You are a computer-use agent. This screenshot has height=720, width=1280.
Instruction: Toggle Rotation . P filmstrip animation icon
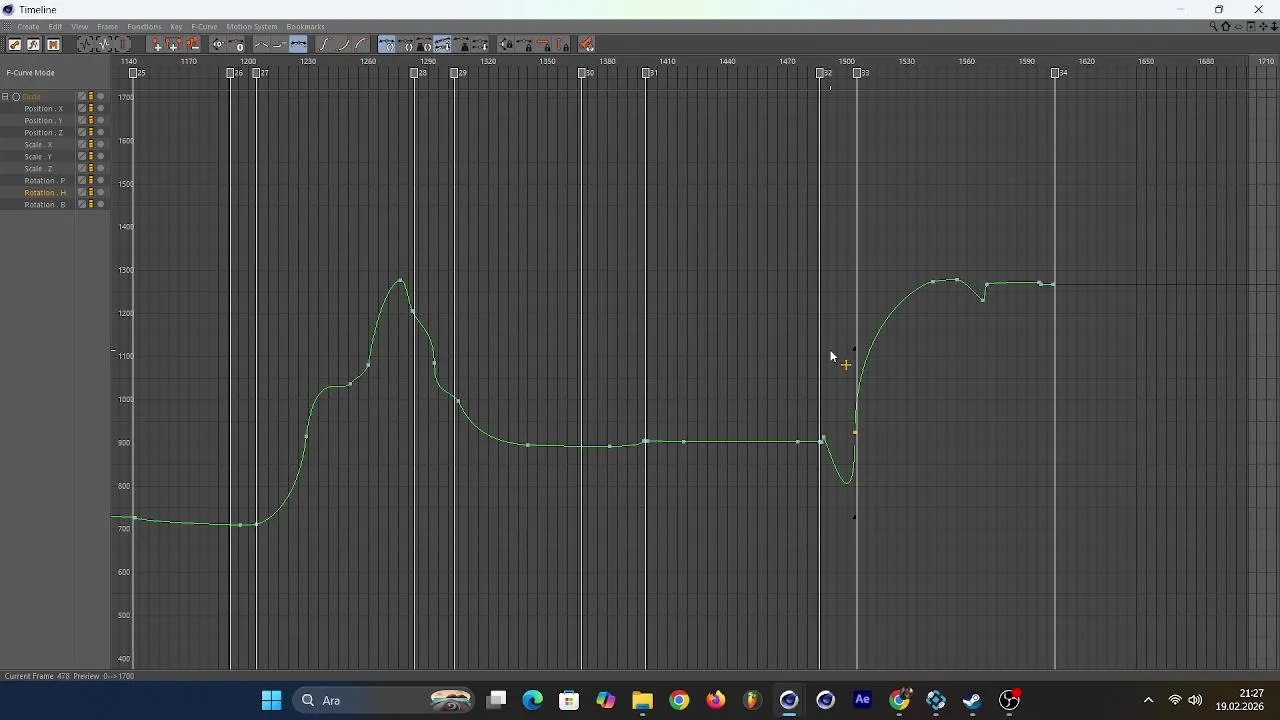tap(91, 180)
